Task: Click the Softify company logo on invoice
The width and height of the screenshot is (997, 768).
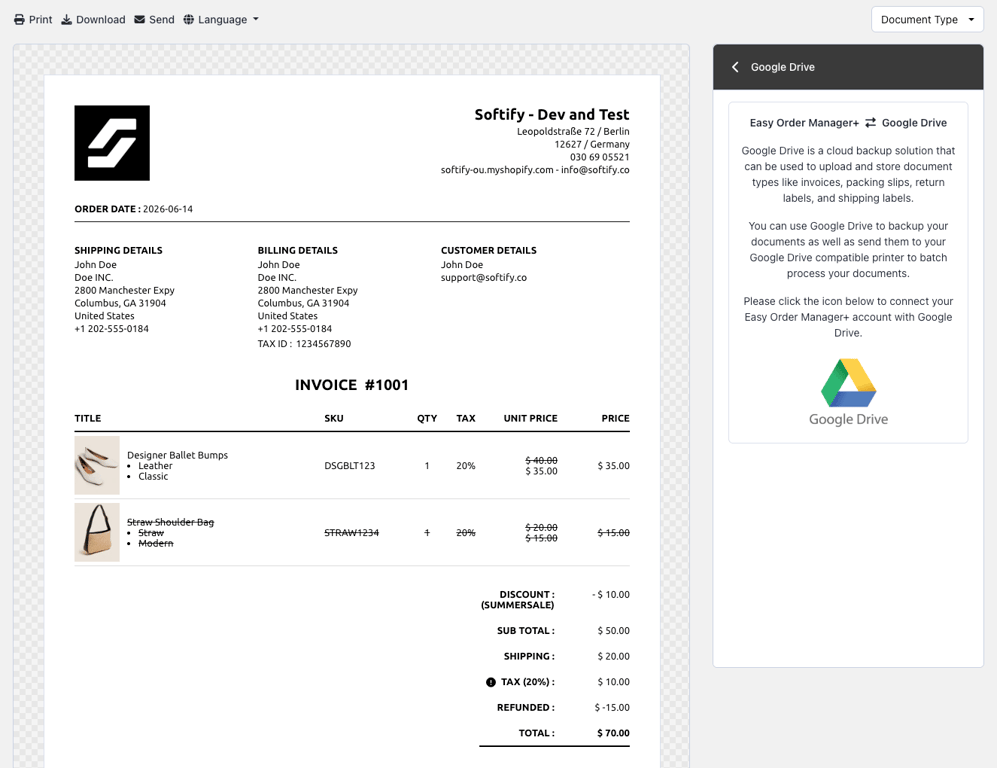Action: tap(112, 143)
